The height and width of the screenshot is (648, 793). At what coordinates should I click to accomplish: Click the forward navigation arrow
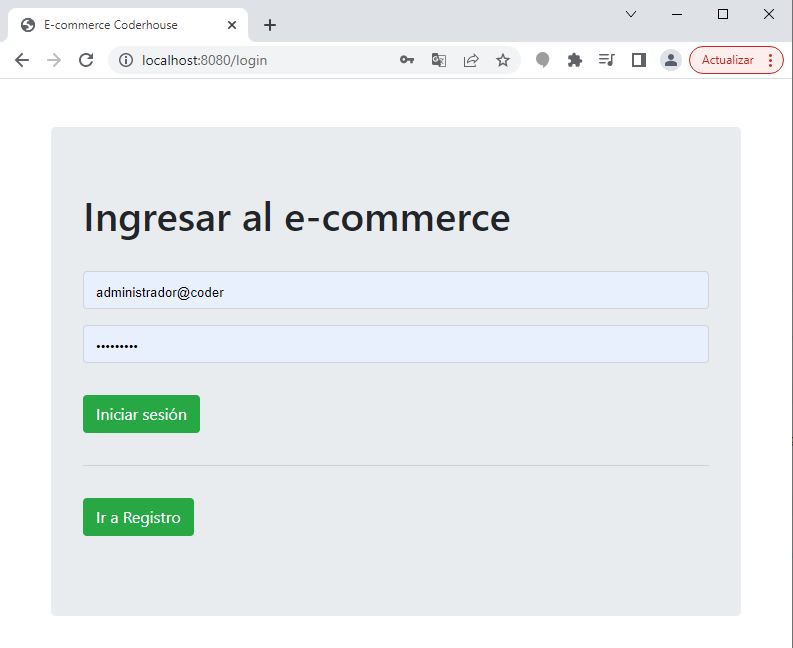54,60
